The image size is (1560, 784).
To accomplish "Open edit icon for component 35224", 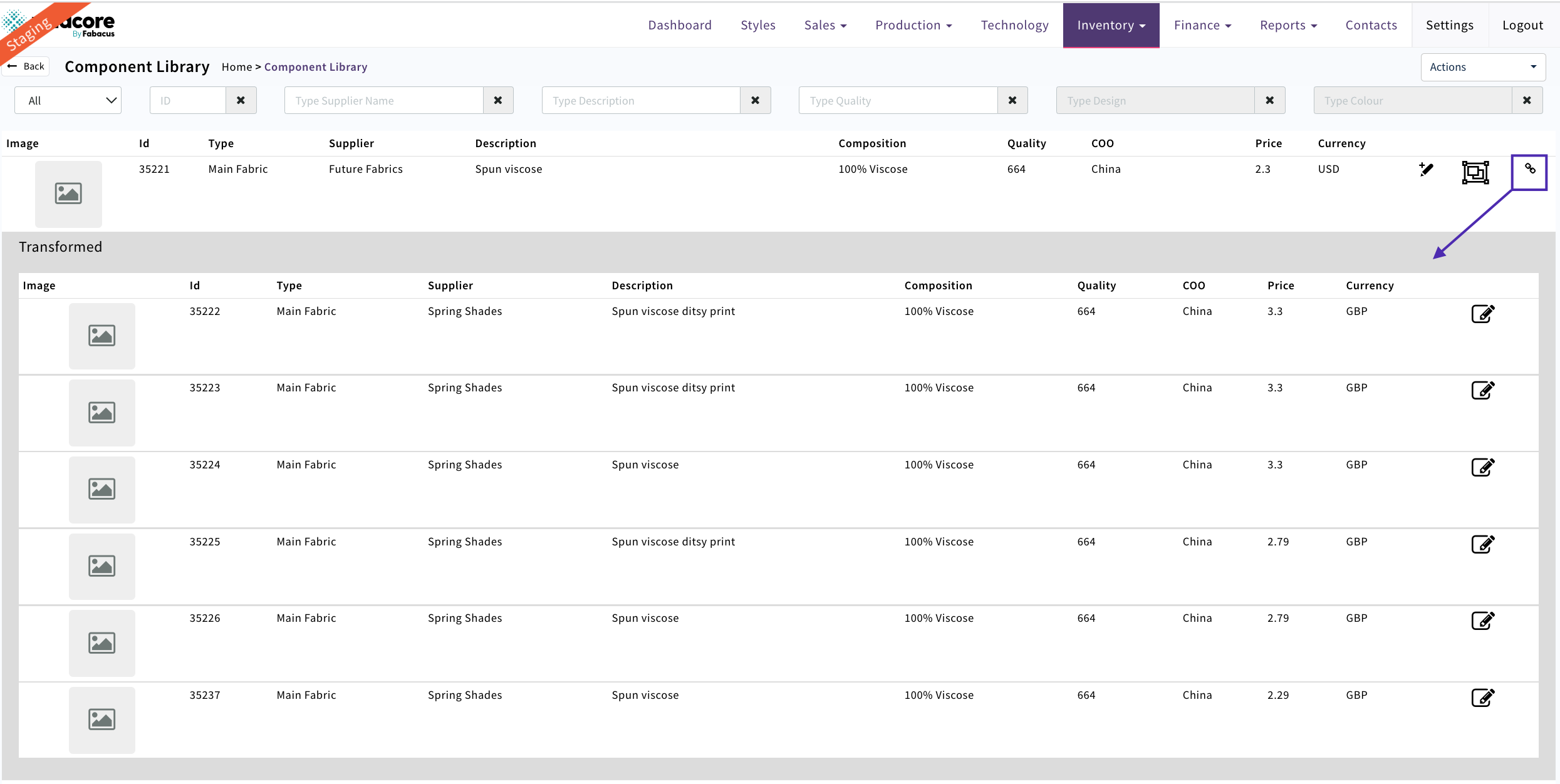I will pos(1482,467).
